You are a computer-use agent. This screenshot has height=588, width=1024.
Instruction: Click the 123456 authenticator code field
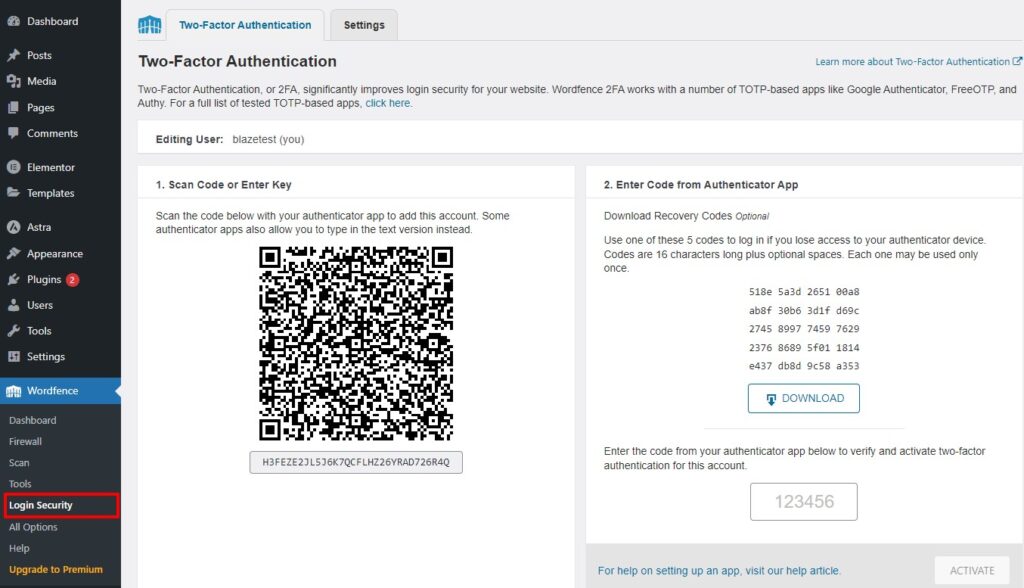pyautogui.click(x=803, y=502)
